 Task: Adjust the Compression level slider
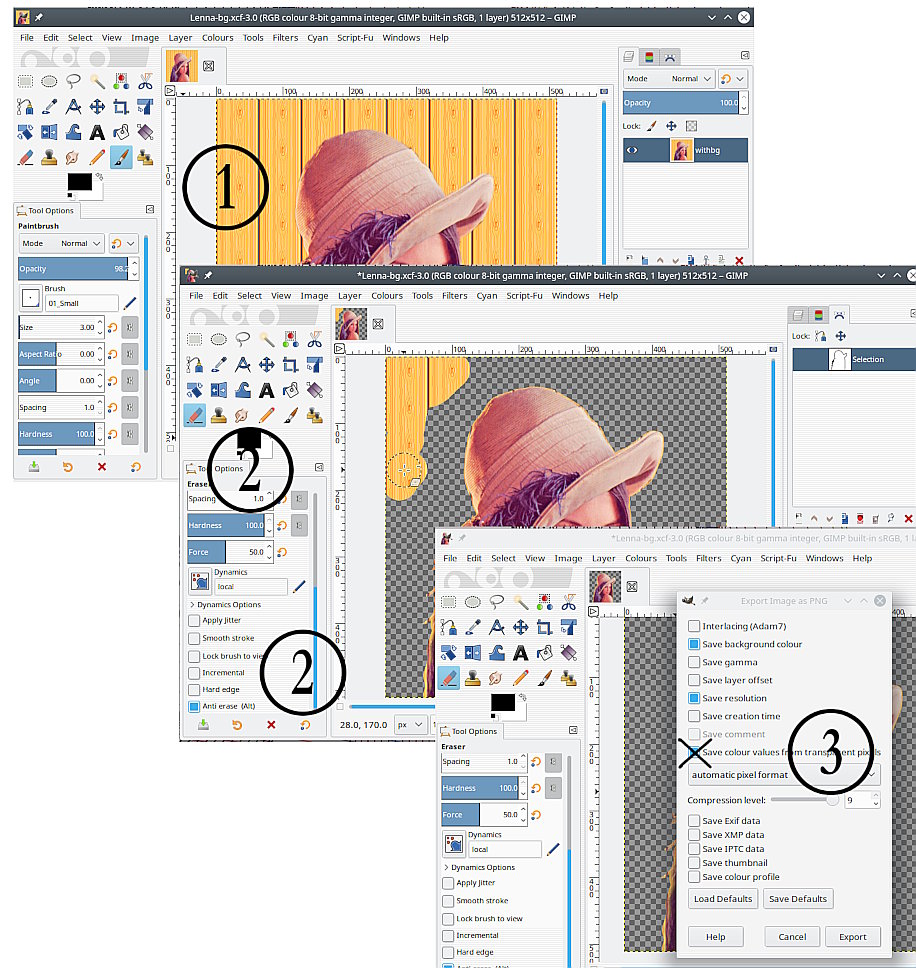[805, 800]
